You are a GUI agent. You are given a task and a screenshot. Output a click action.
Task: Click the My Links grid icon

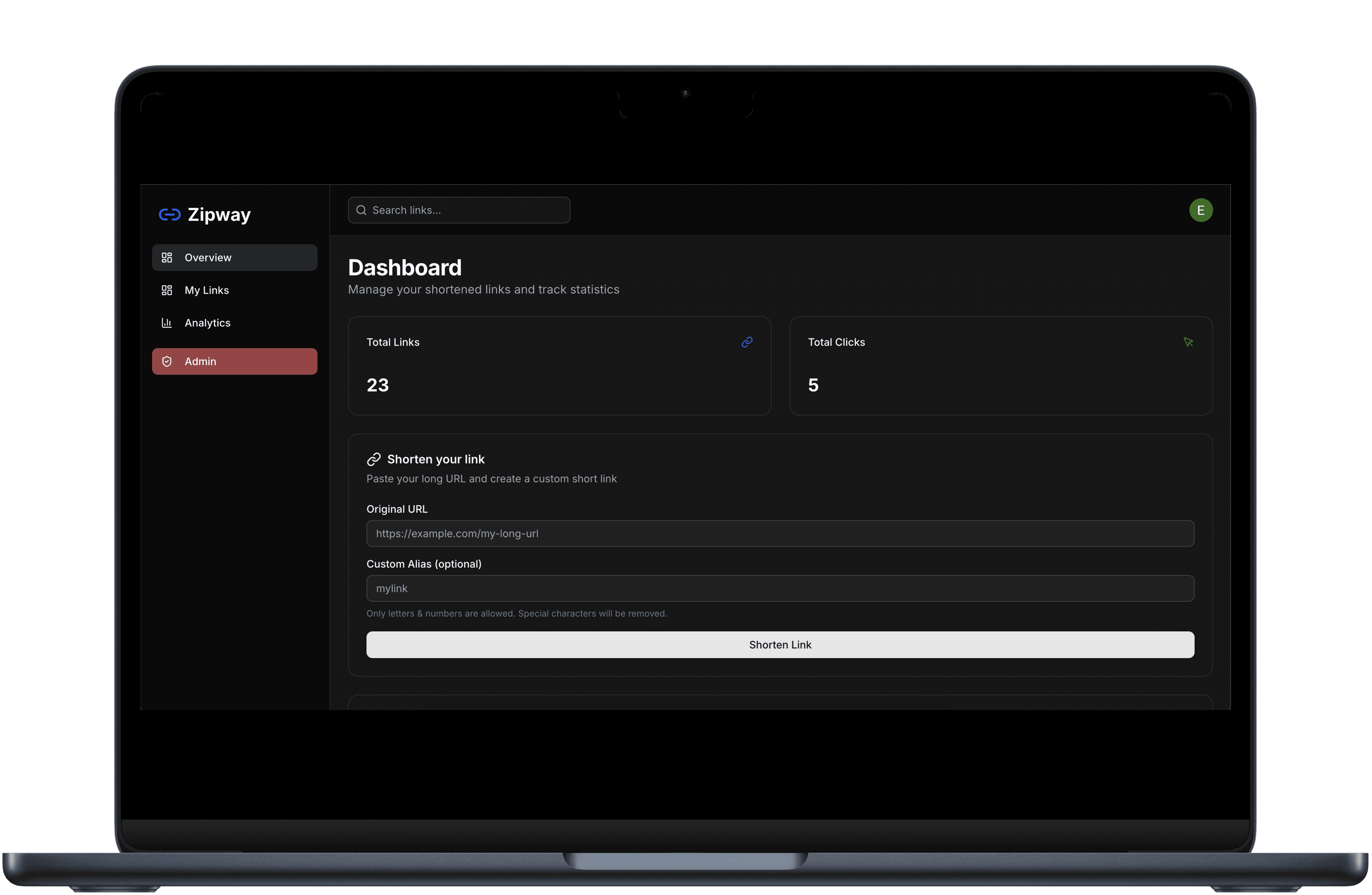[167, 290]
